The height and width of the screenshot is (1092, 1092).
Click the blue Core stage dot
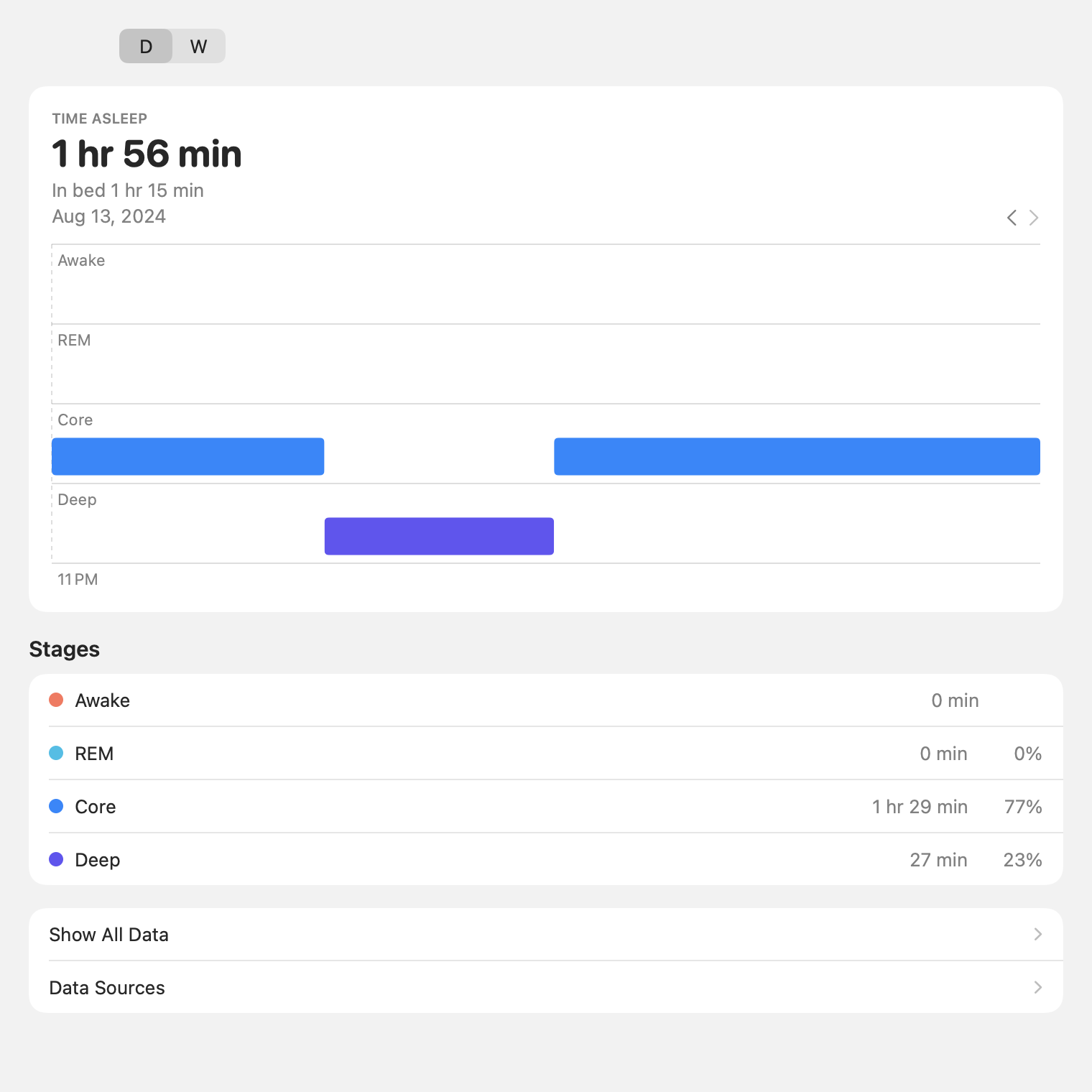pos(56,806)
